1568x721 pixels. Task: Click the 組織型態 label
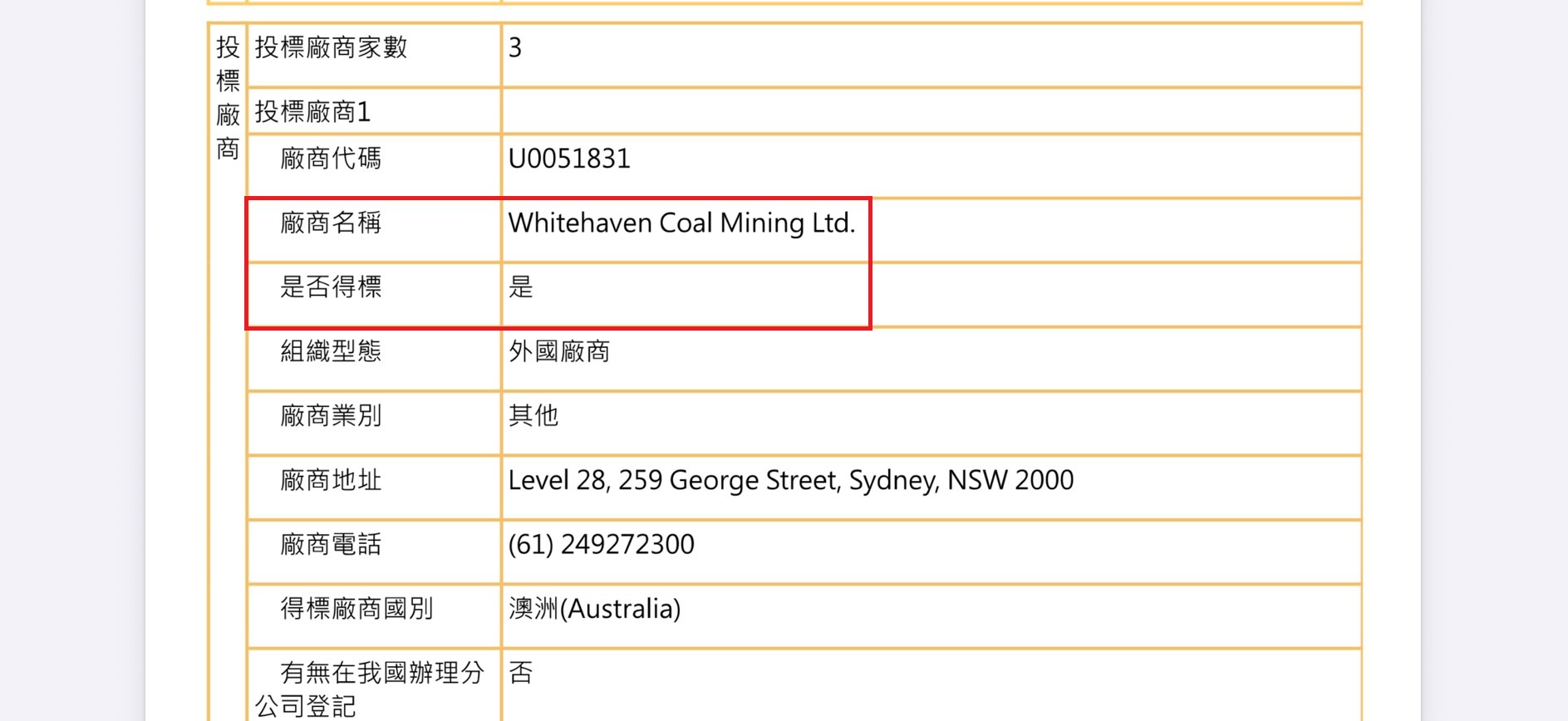pyautogui.click(x=331, y=351)
